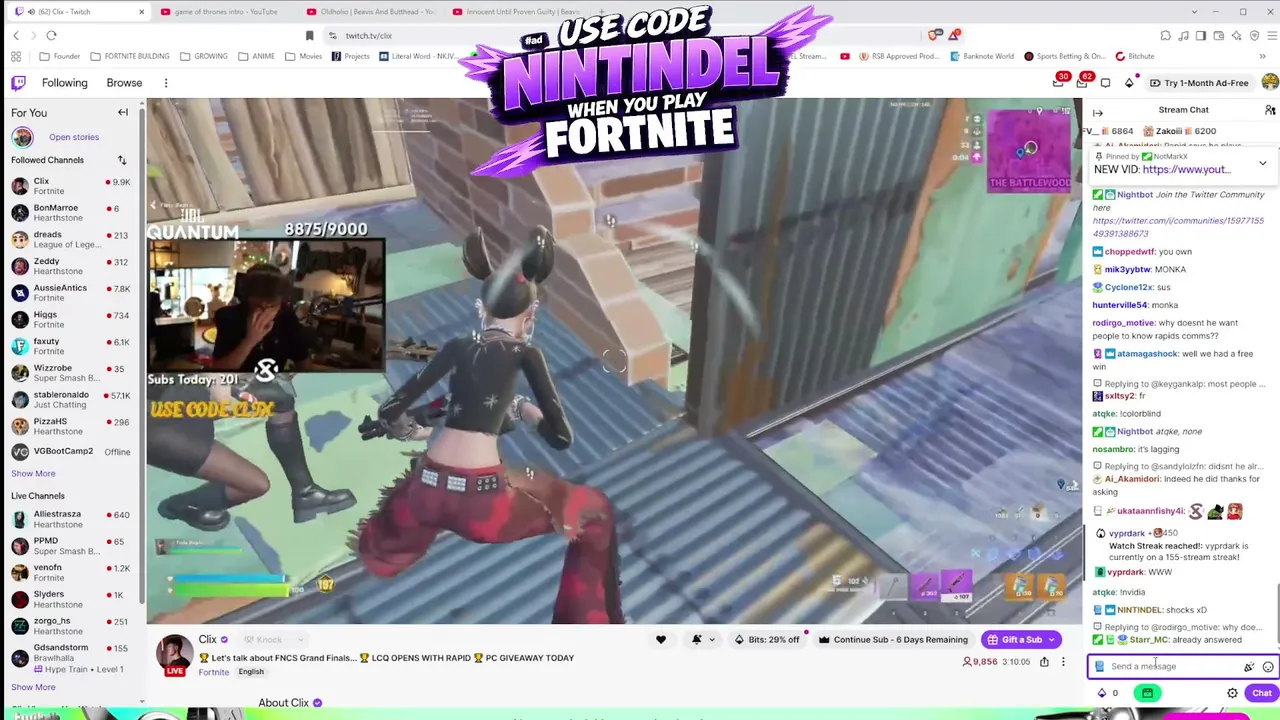Open the Twitch more options menu
The width and height of the screenshot is (1280, 720).
point(166,83)
